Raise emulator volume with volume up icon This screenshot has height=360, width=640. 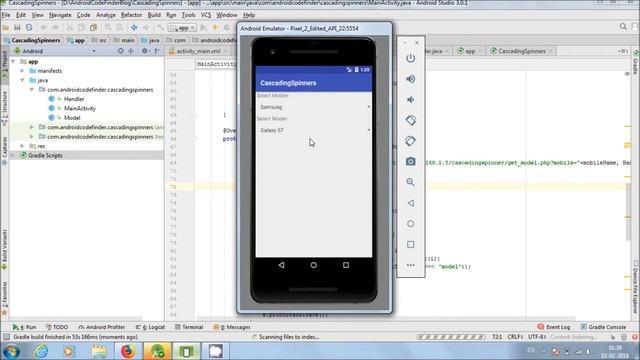tap(411, 79)
